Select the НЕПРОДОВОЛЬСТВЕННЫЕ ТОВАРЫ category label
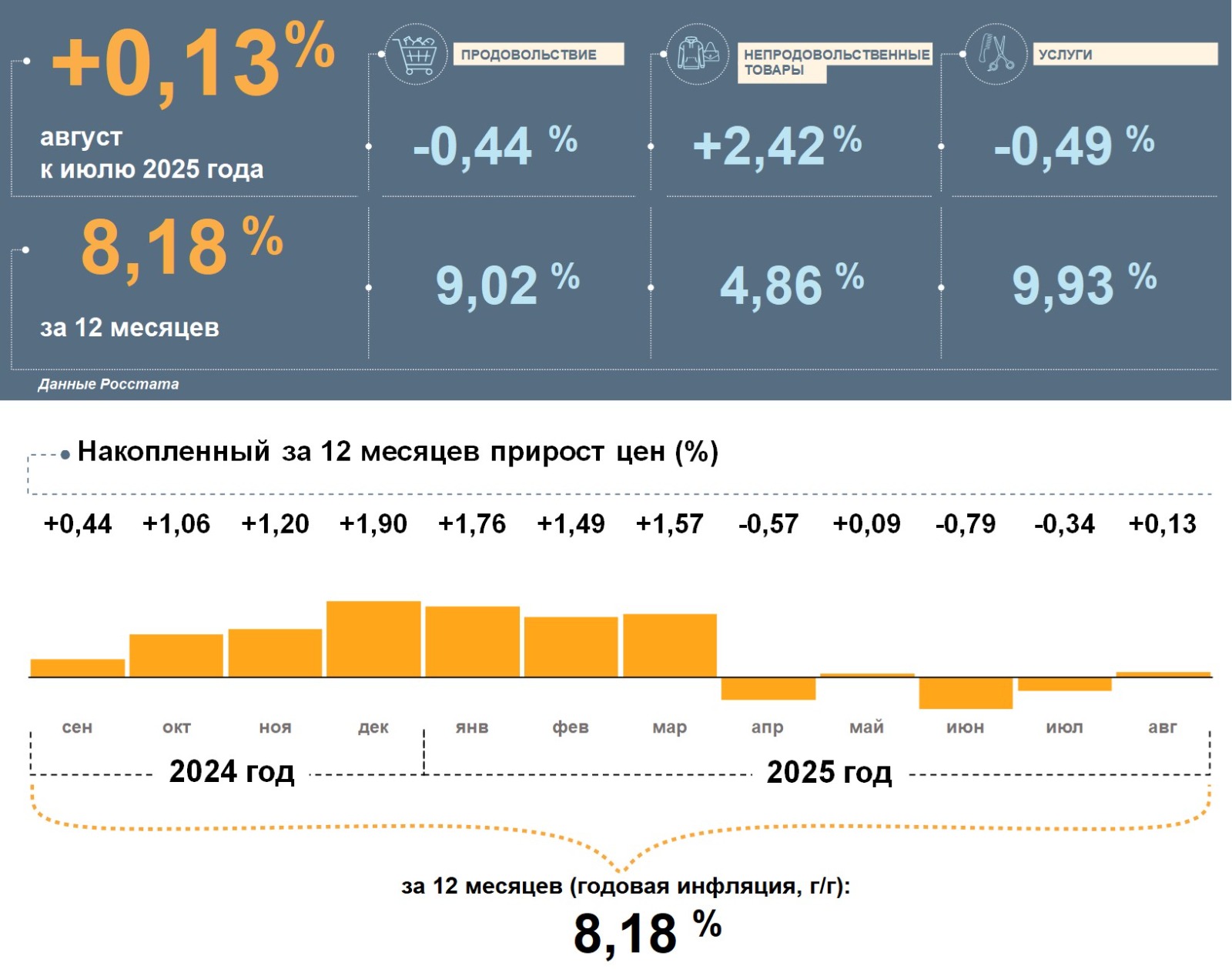Screen dimensions: 1232x969 tap(835, 62)
